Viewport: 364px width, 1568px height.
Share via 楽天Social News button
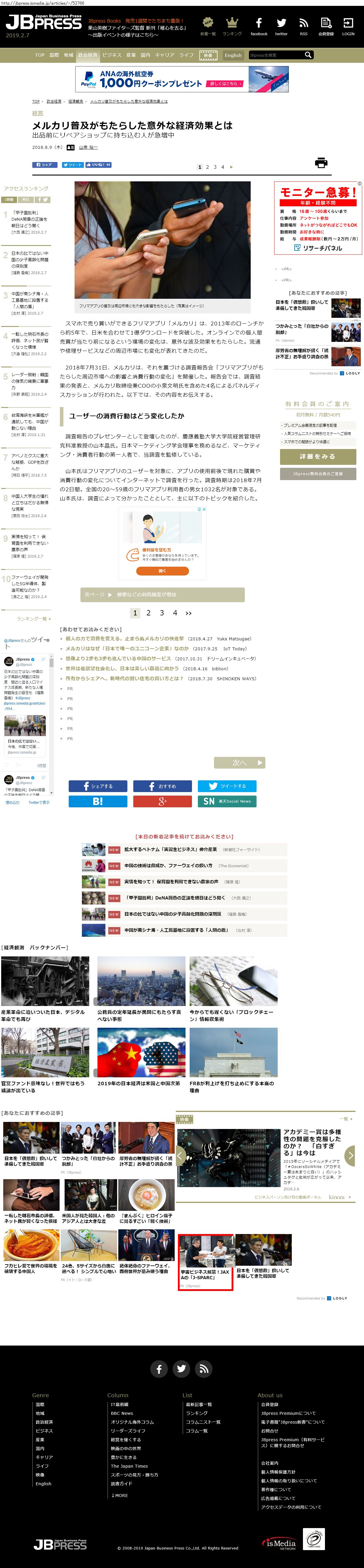pos(227,801)
